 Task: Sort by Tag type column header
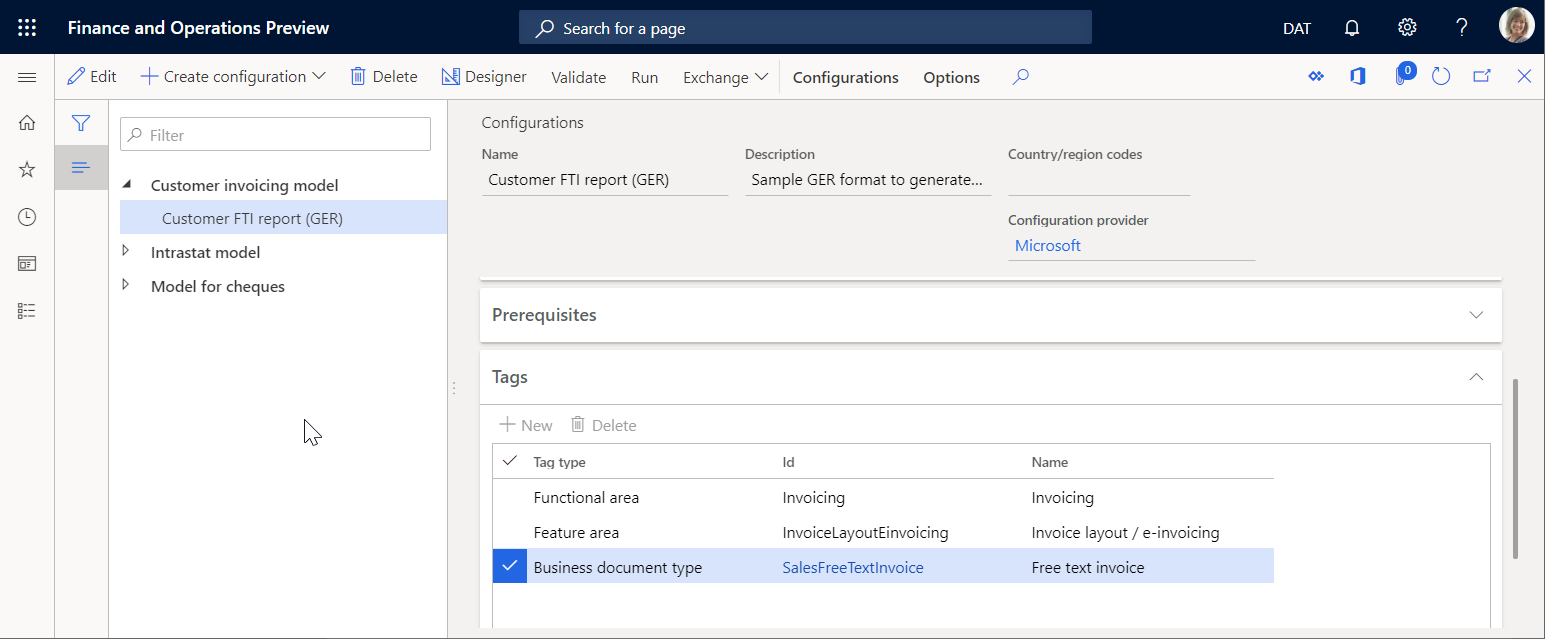pos(560,462)
